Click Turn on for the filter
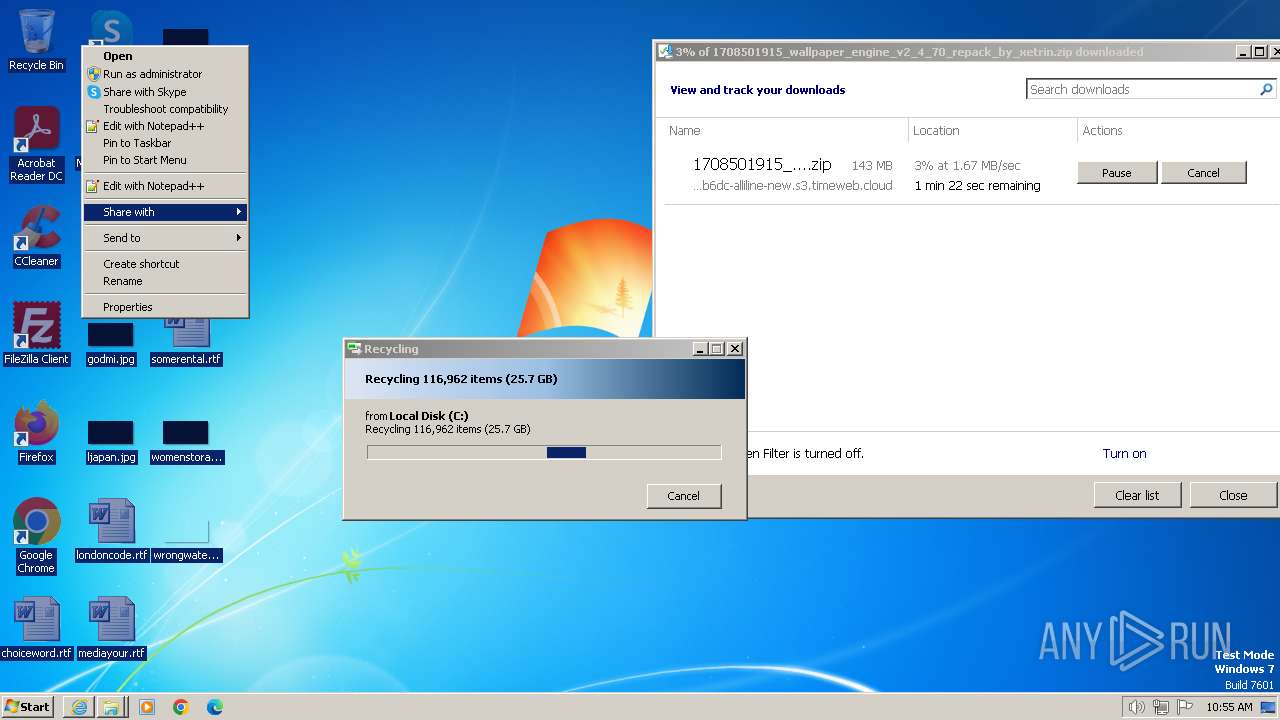The image size is (1280, 720). [x=1125, y=453]
